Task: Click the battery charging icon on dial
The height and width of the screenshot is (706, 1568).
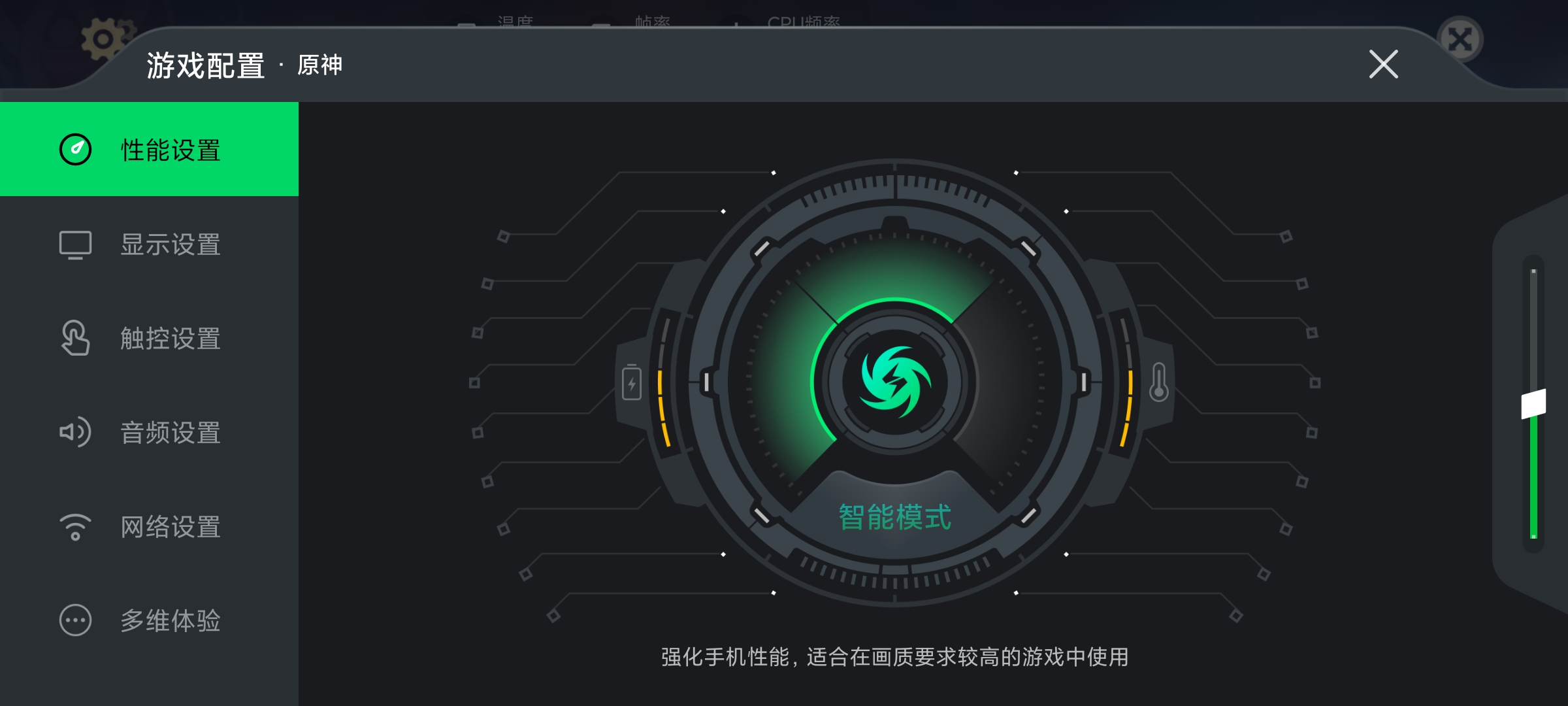Action: point(632,382)
